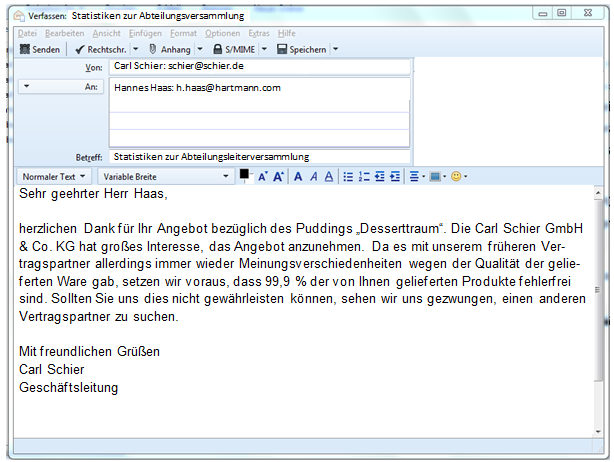Run spell check with Rechtschr. button
The image size is (614, 462).
[x=97, y=49]
